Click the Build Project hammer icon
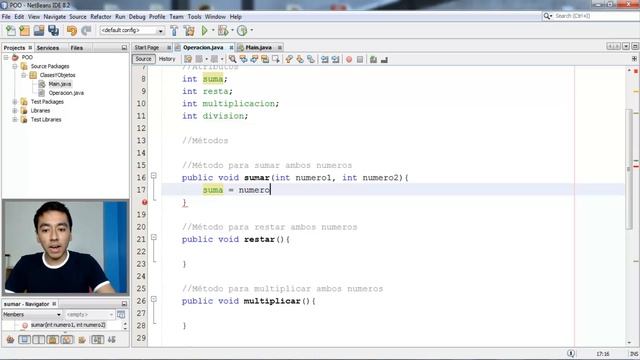 pyautogui.click(x=174, y=31)
